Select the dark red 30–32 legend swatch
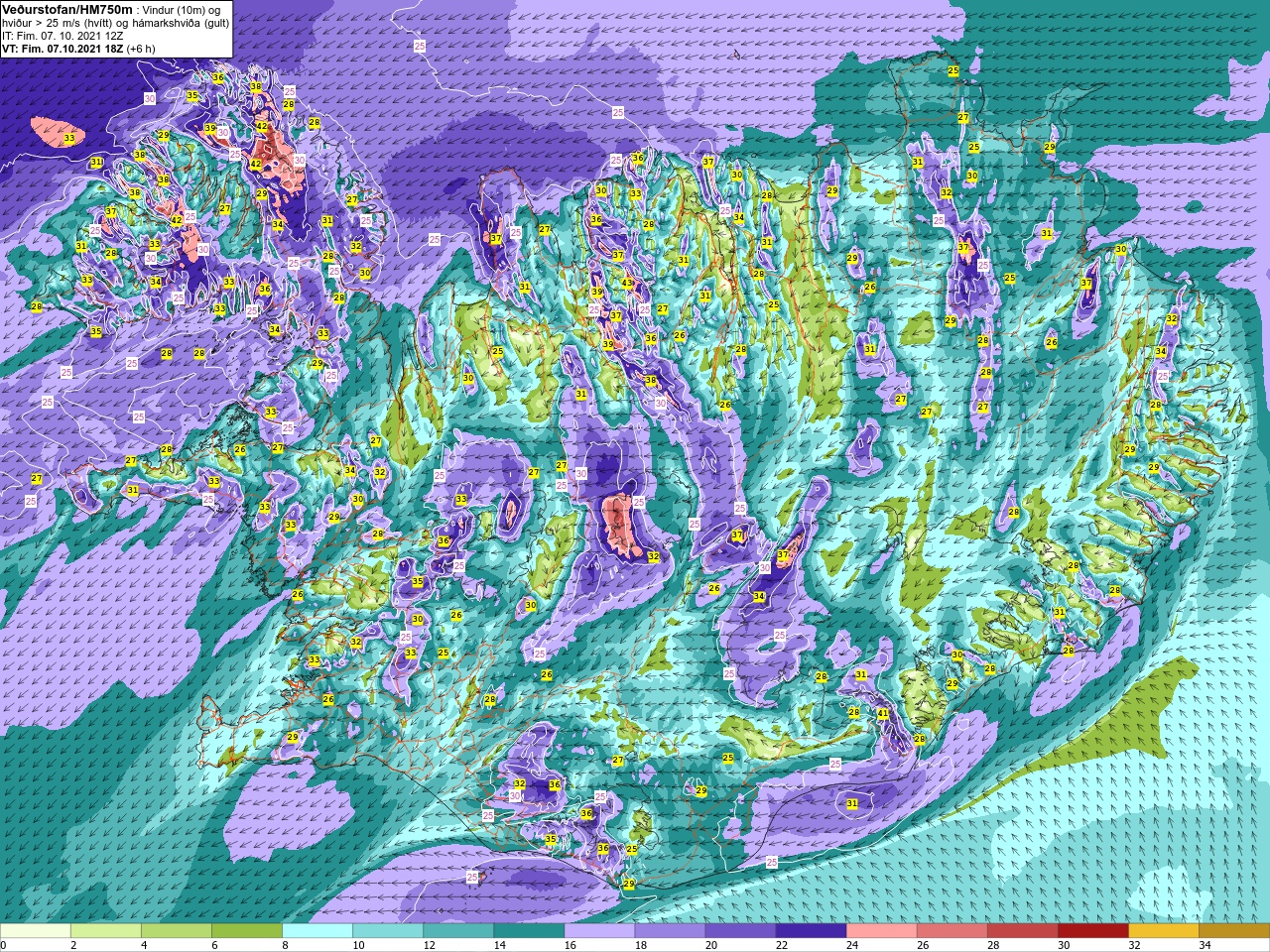 [x=1092, y=931]
